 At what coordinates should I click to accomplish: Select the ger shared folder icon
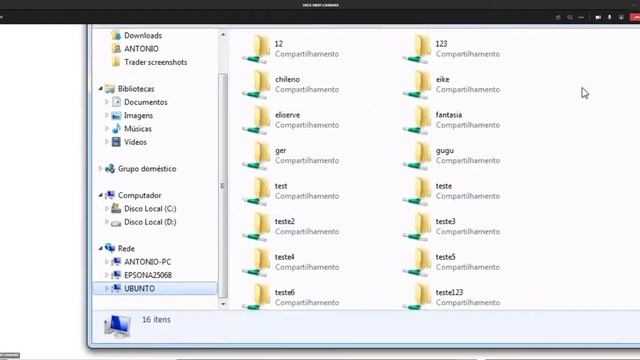pos(257,155)
